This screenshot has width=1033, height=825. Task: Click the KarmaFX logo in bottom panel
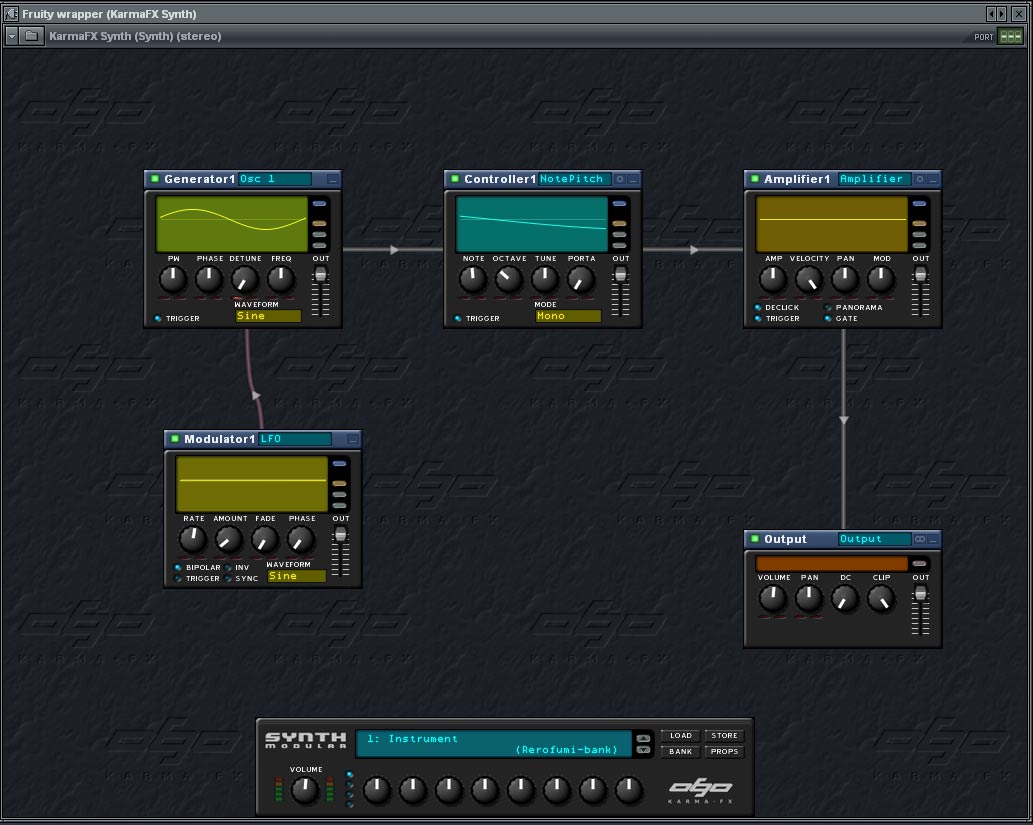pos(700,790)
